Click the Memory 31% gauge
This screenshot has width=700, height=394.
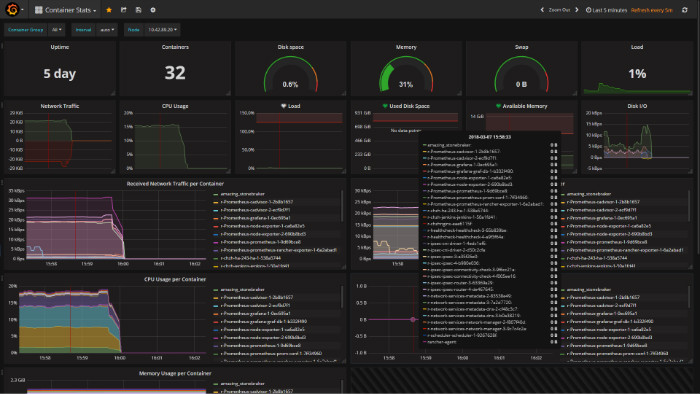[406, 74]
